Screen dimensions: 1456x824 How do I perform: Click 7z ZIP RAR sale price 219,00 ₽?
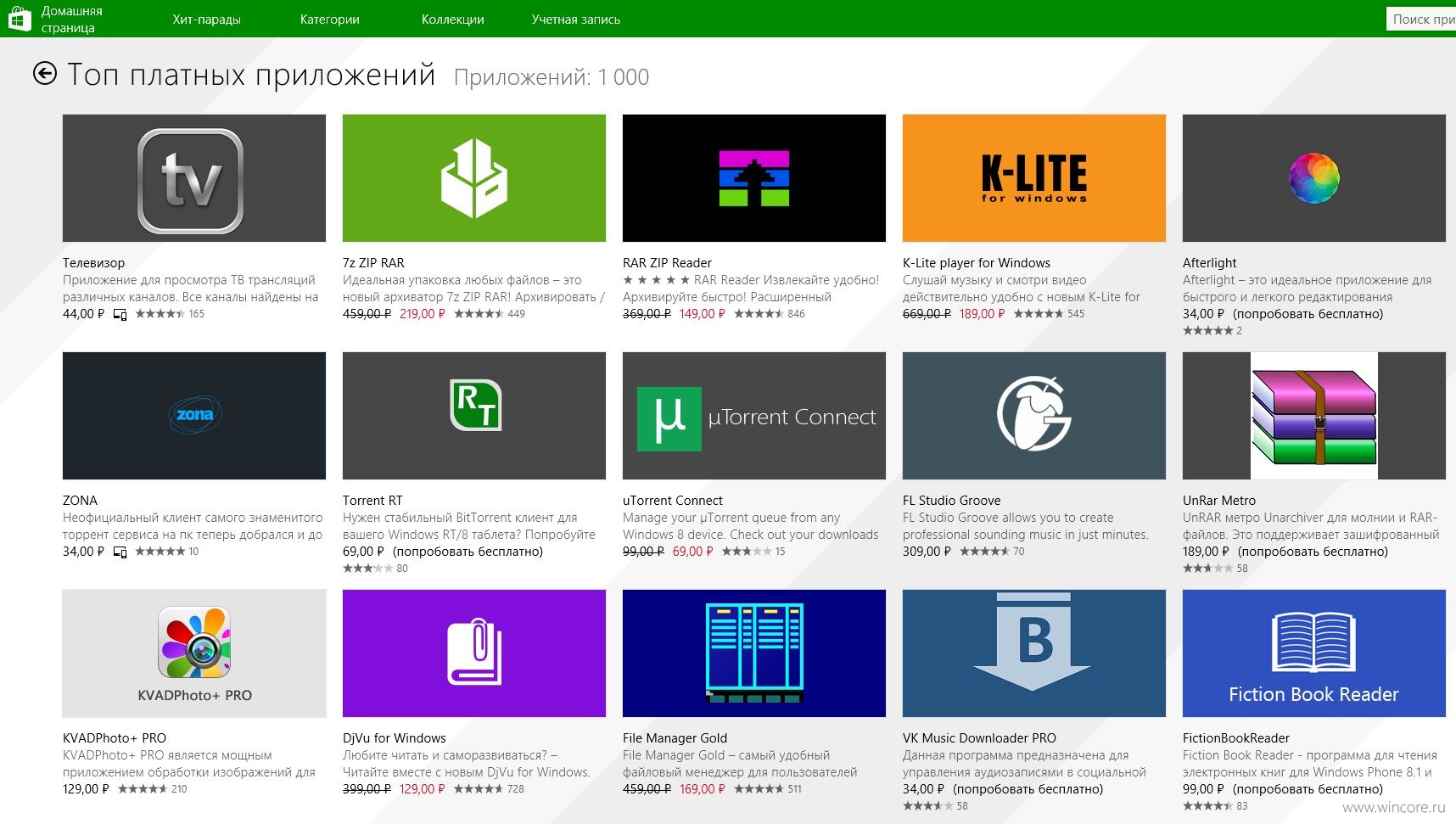[423, 314]
